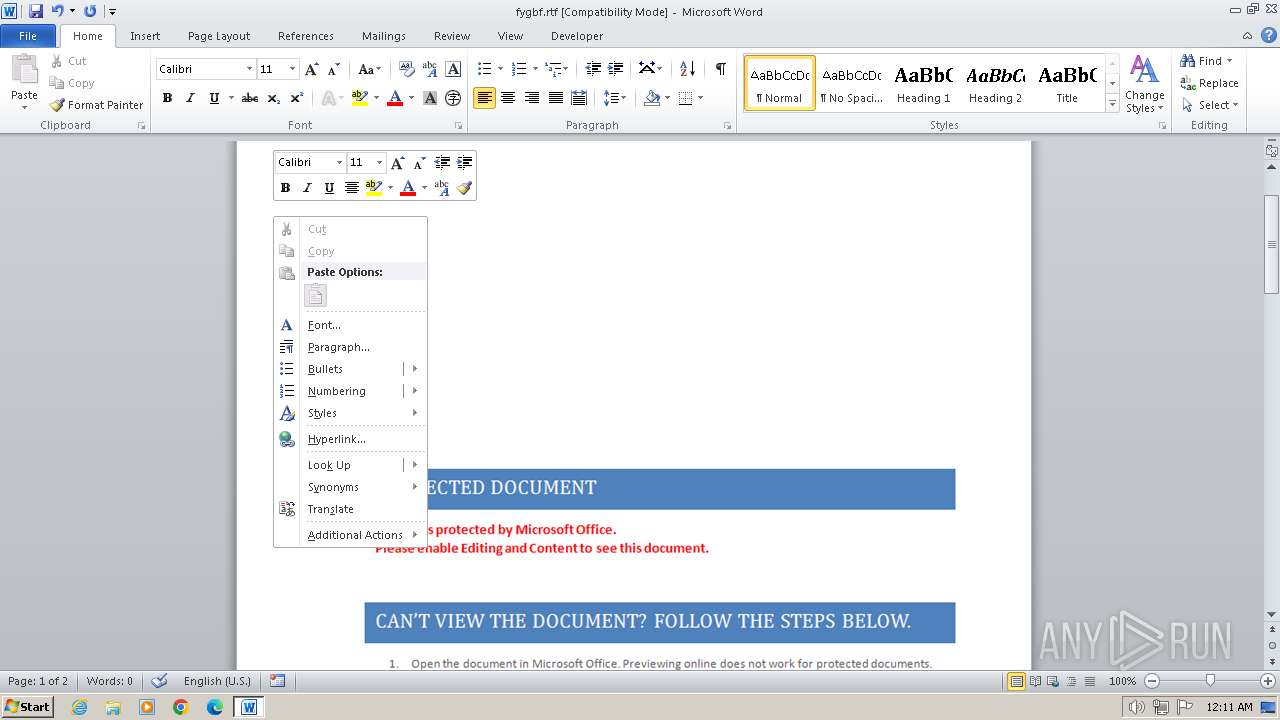Click the Center alignment icon in ribbon
This screenshot has width=1280, height=720.
tap(508, 98)
